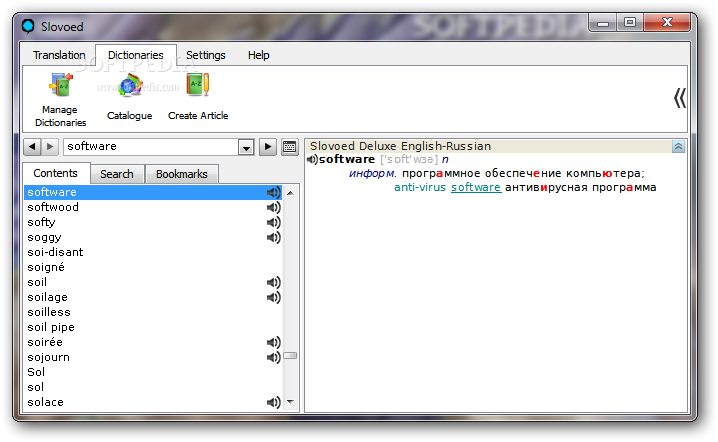Click the software search input field

click(151, 147)
